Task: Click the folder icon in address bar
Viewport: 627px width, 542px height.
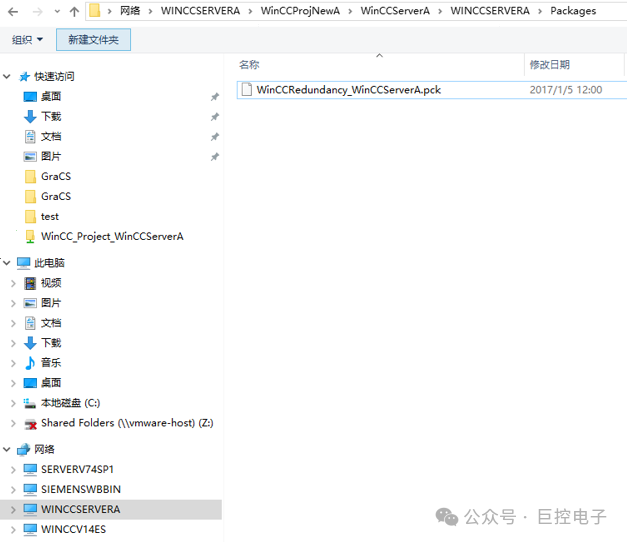Action: [95, 11]
